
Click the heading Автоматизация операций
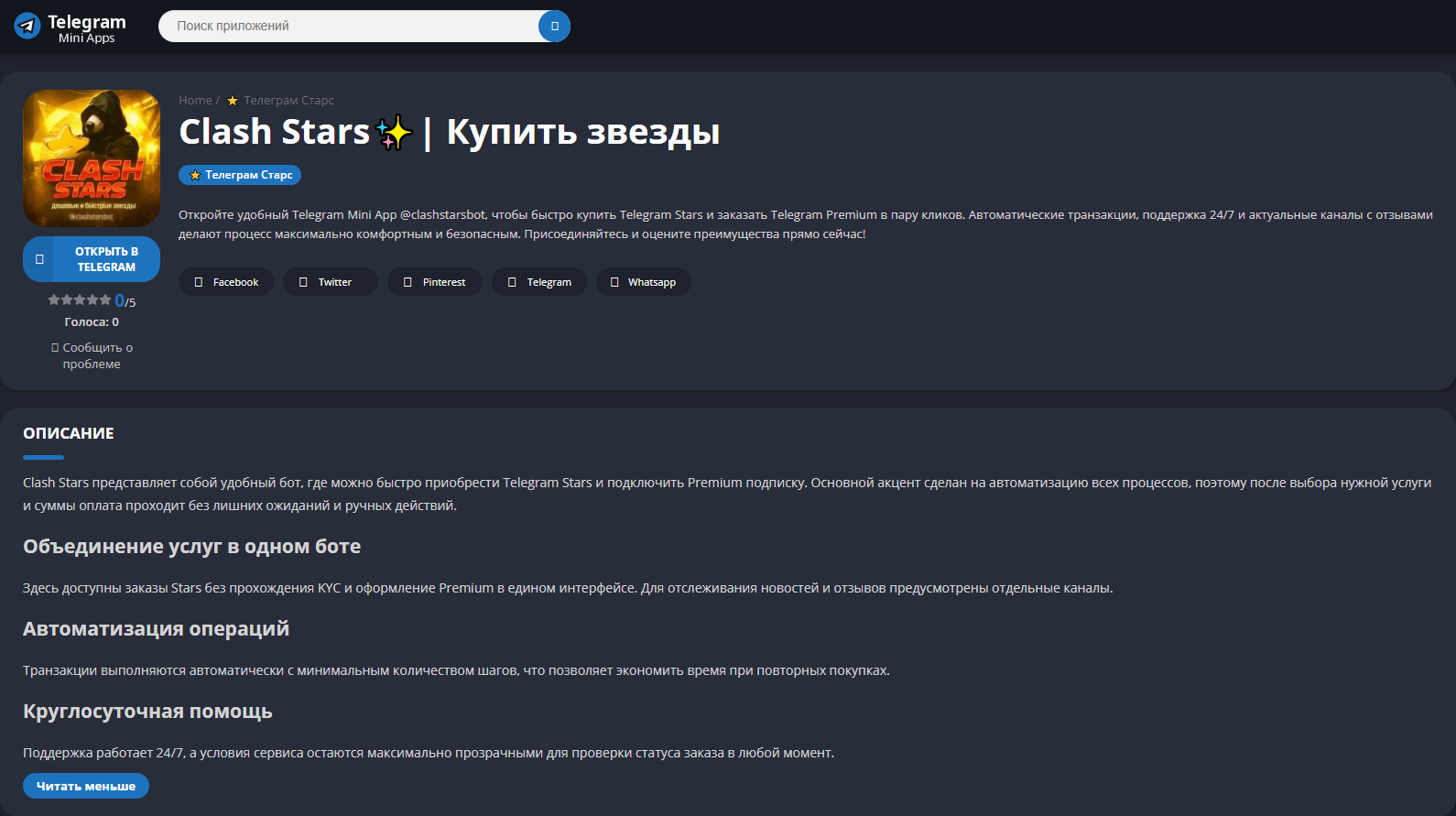(x=157, y=629)
